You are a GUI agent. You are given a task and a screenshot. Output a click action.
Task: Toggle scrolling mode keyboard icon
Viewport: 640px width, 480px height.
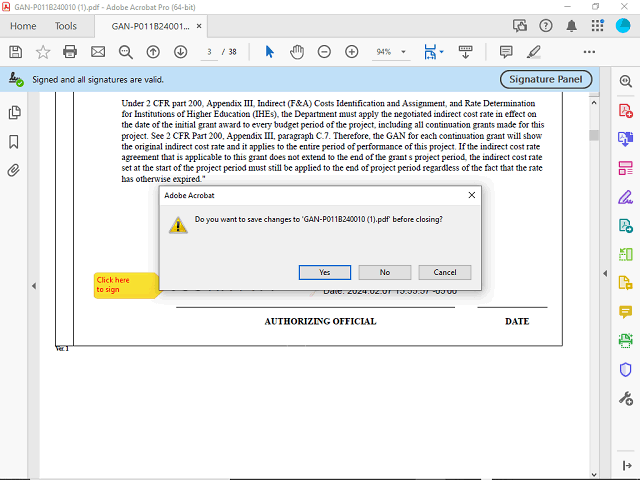(x=465, y=52)
